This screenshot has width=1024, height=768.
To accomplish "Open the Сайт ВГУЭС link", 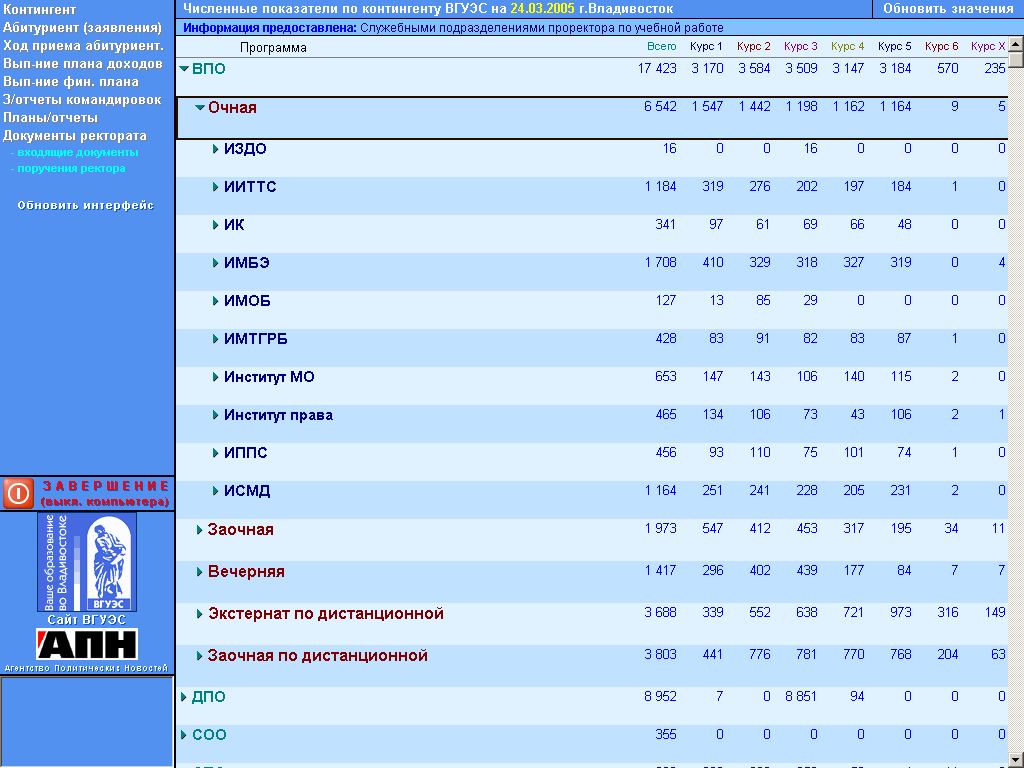I will 86,620.
